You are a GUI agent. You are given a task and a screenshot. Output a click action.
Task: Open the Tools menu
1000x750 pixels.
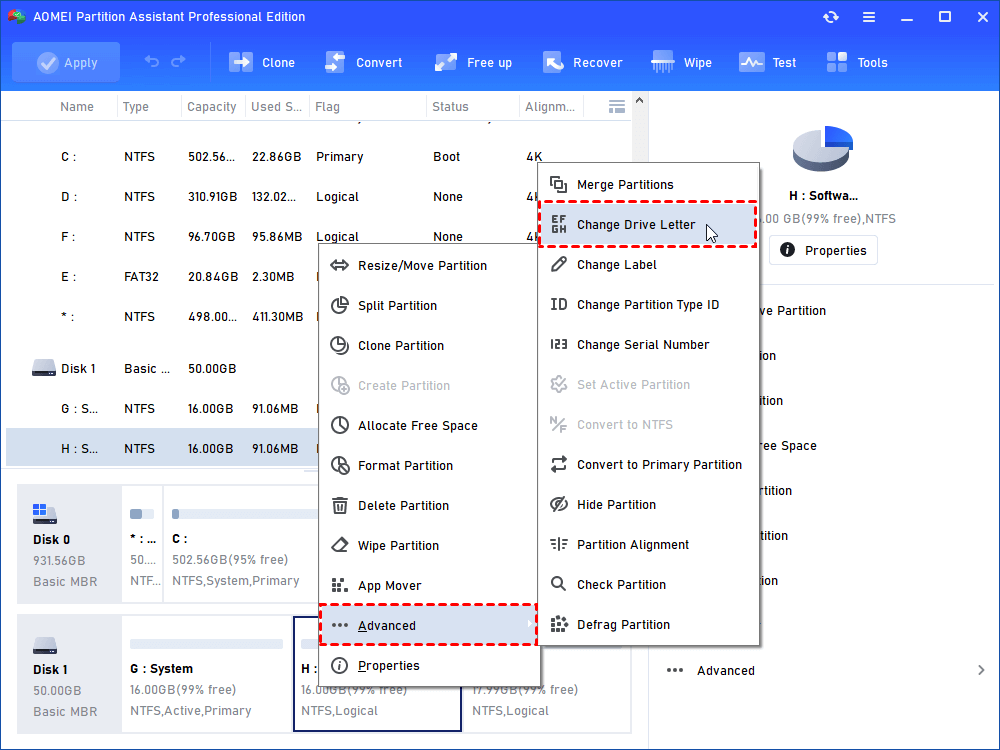click(x=857, y=62)
